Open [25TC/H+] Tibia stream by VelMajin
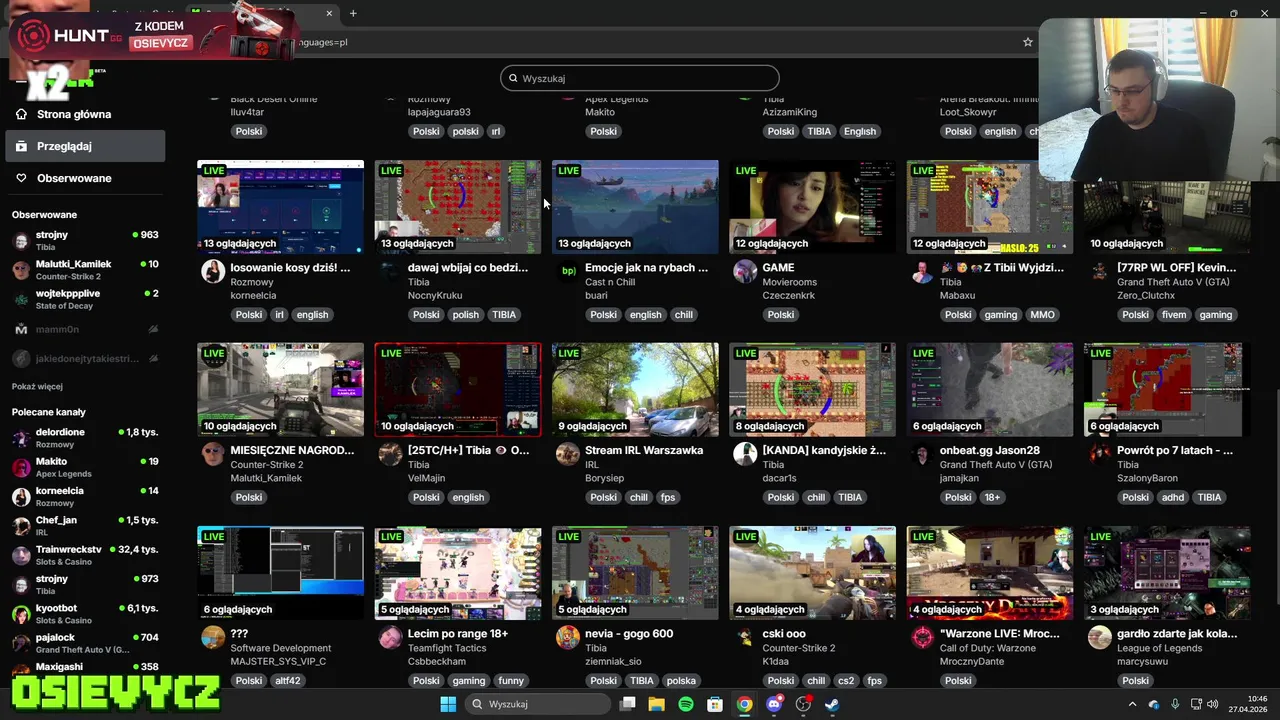The image size is (1280, 720). [x=458, y=390]
